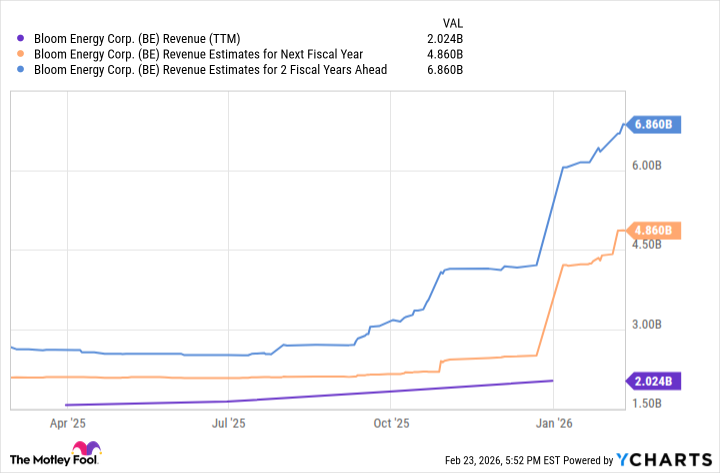Click the Apr '25 x-axis label
720x473 pixels.
coord(65,423)
